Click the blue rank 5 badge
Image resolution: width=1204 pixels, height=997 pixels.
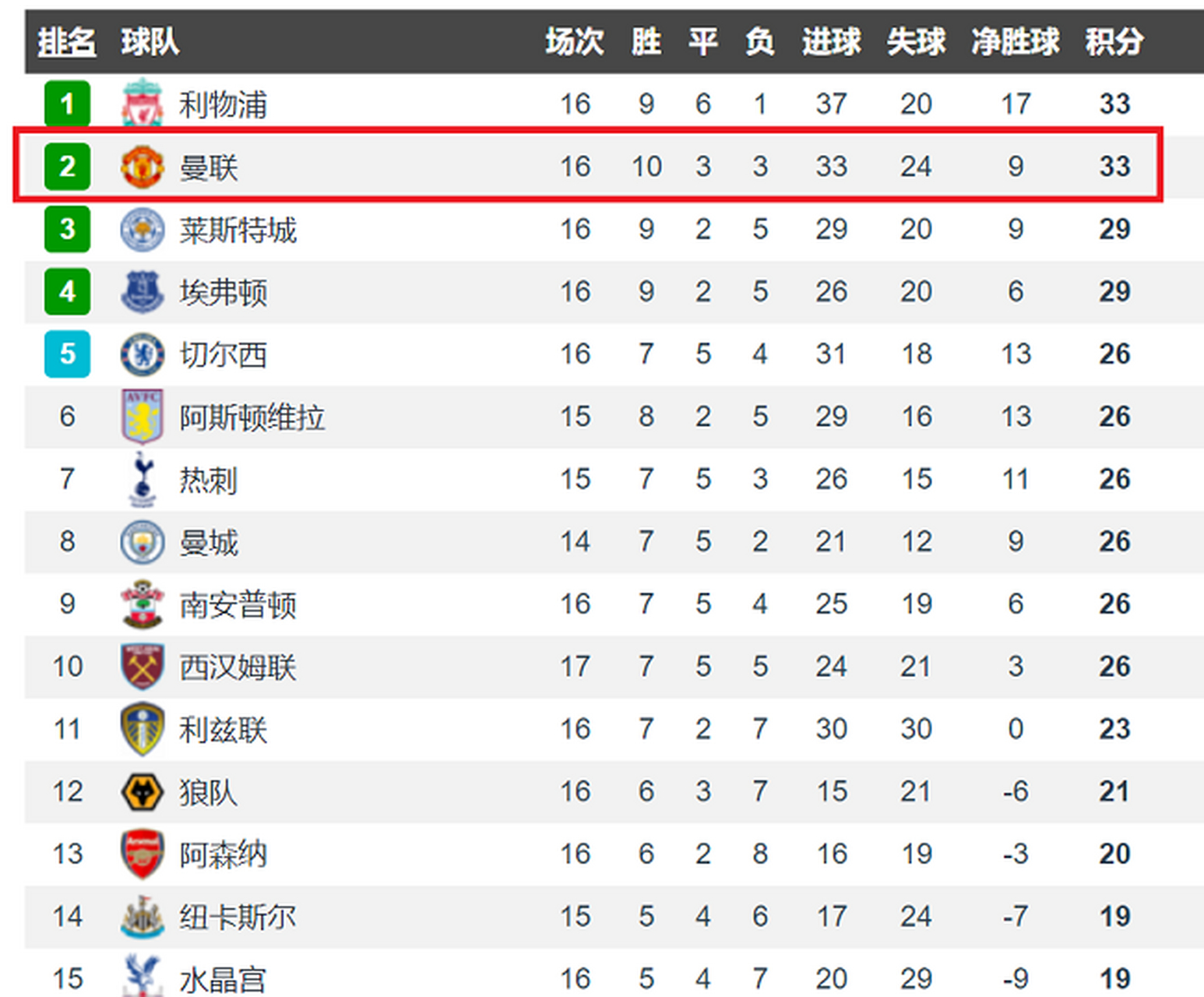67,354
